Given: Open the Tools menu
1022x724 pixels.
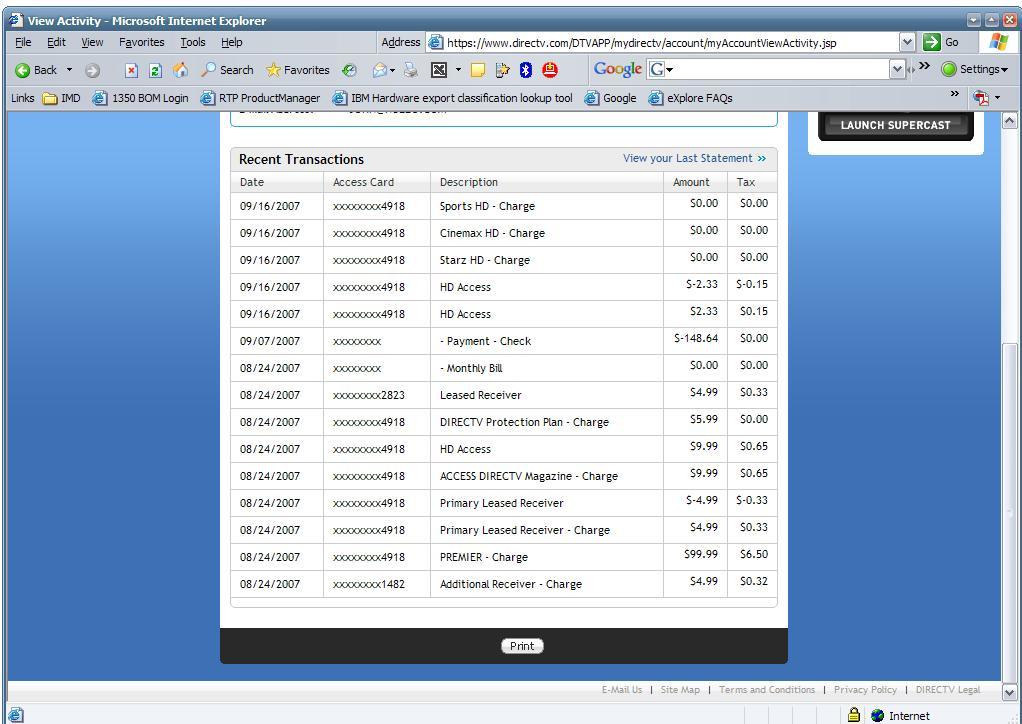Looking at the screenshot, I should pyautogui.click(x=193, y=42).
